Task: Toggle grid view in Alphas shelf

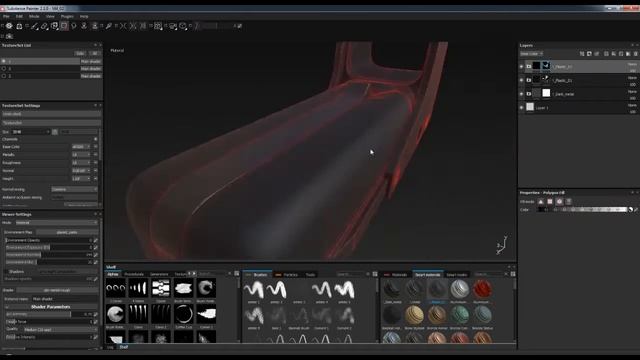Action: click(x=237, y=274)
